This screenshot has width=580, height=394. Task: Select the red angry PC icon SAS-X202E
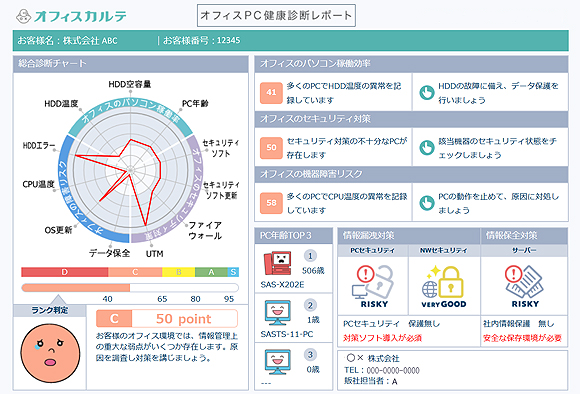click(x=278, y=263)
